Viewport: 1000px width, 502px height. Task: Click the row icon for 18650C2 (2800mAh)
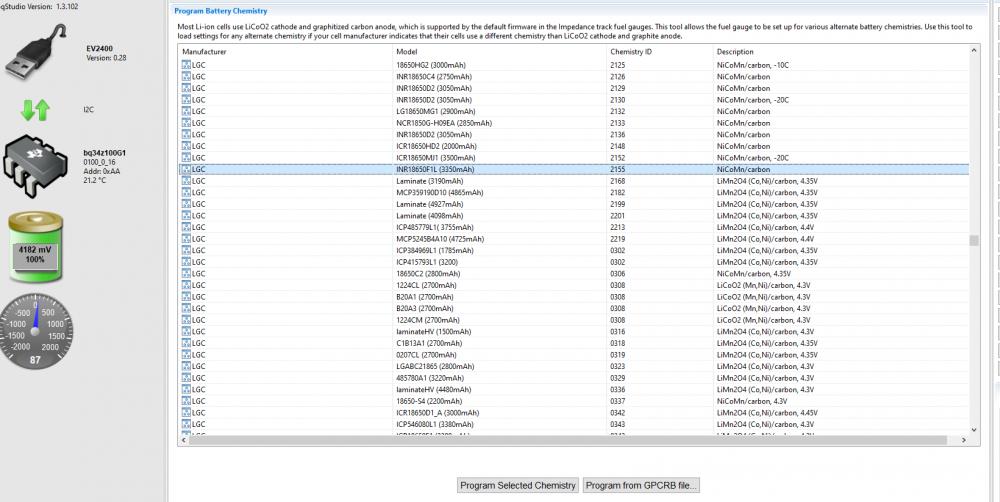(186, 274)
